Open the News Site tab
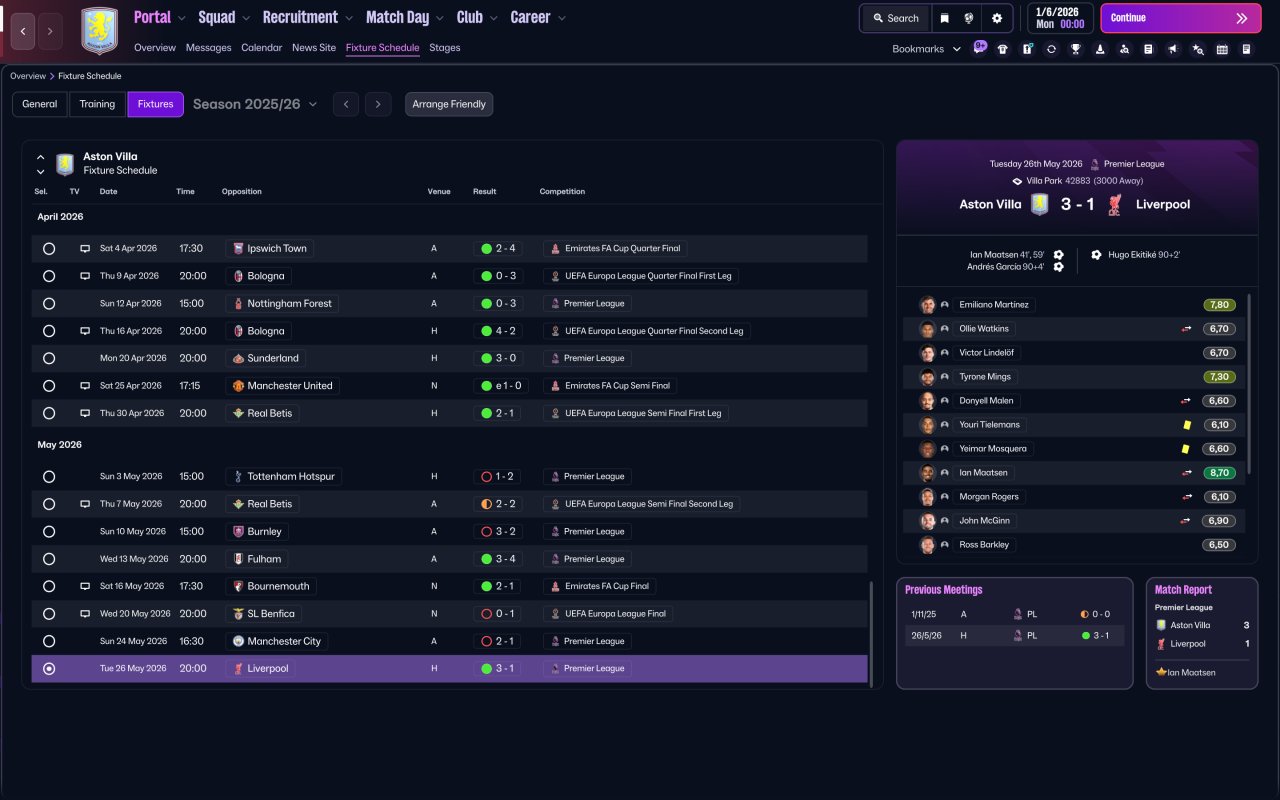The width and height of the screenshot is (1280, 800). coord(314,48)
